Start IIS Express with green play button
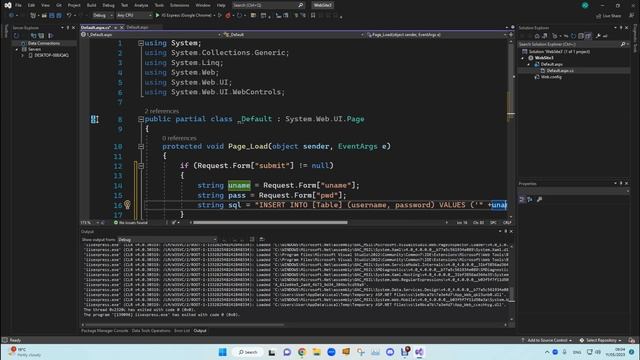The image size is (640, 360). pos(158,16)
